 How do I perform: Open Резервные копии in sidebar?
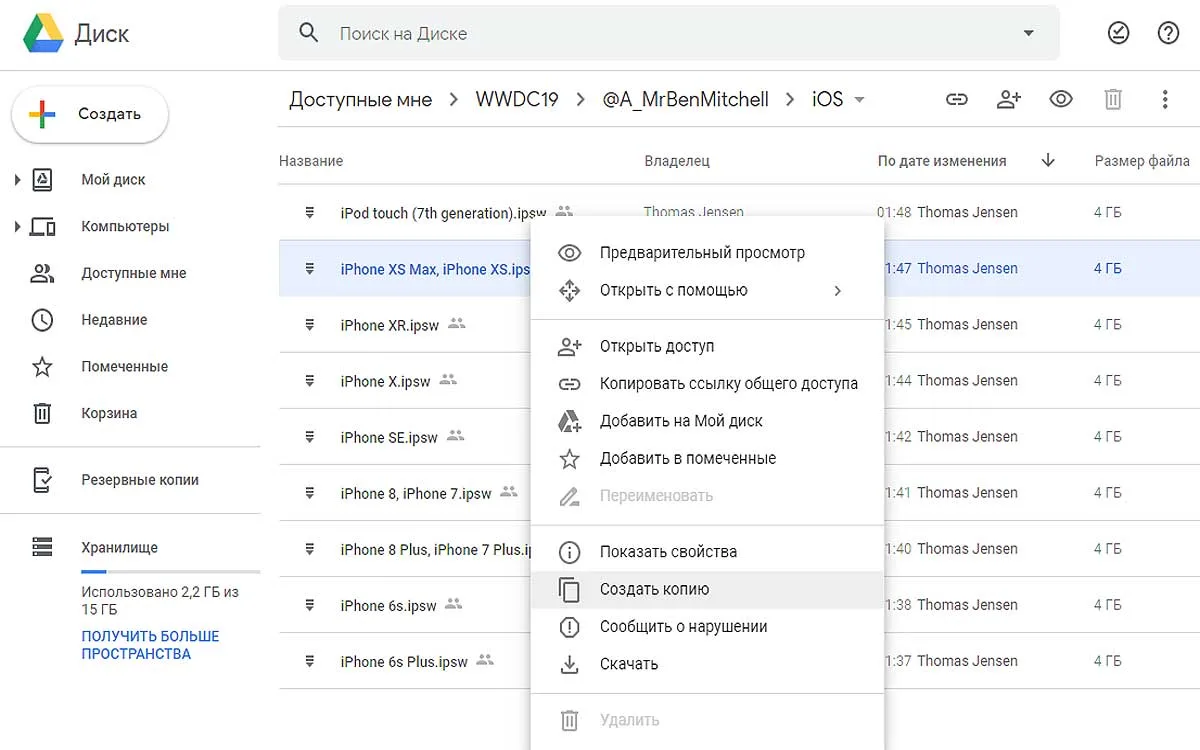click(x=140, y=480)
